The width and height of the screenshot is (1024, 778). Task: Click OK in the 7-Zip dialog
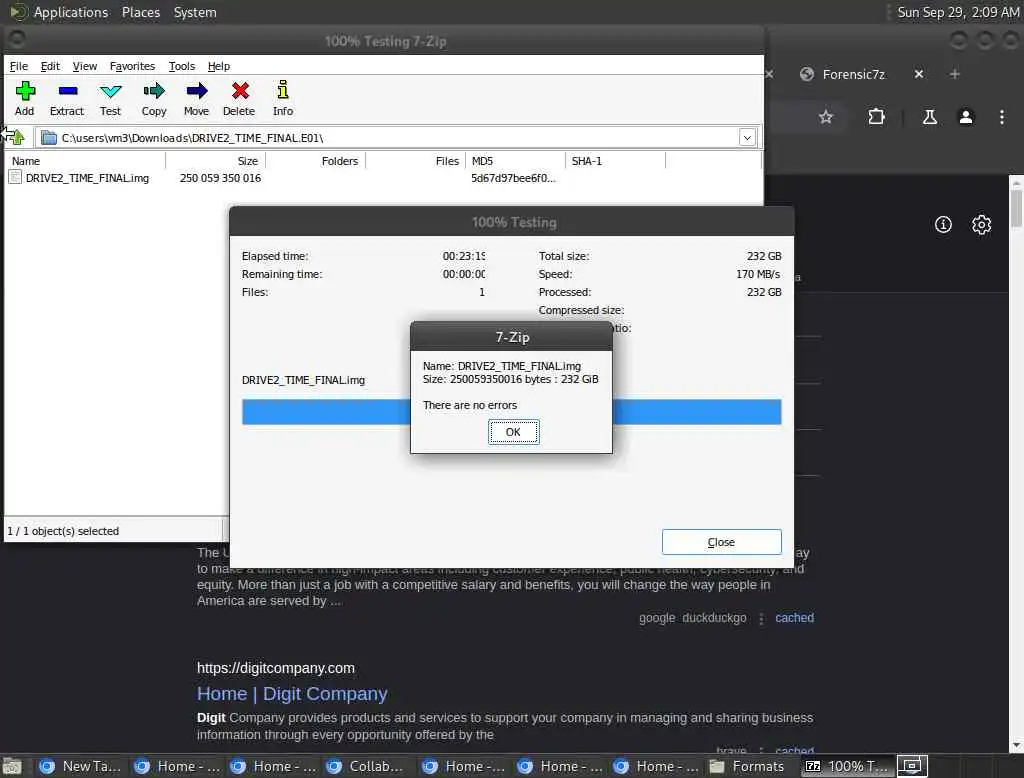[513, 432]
